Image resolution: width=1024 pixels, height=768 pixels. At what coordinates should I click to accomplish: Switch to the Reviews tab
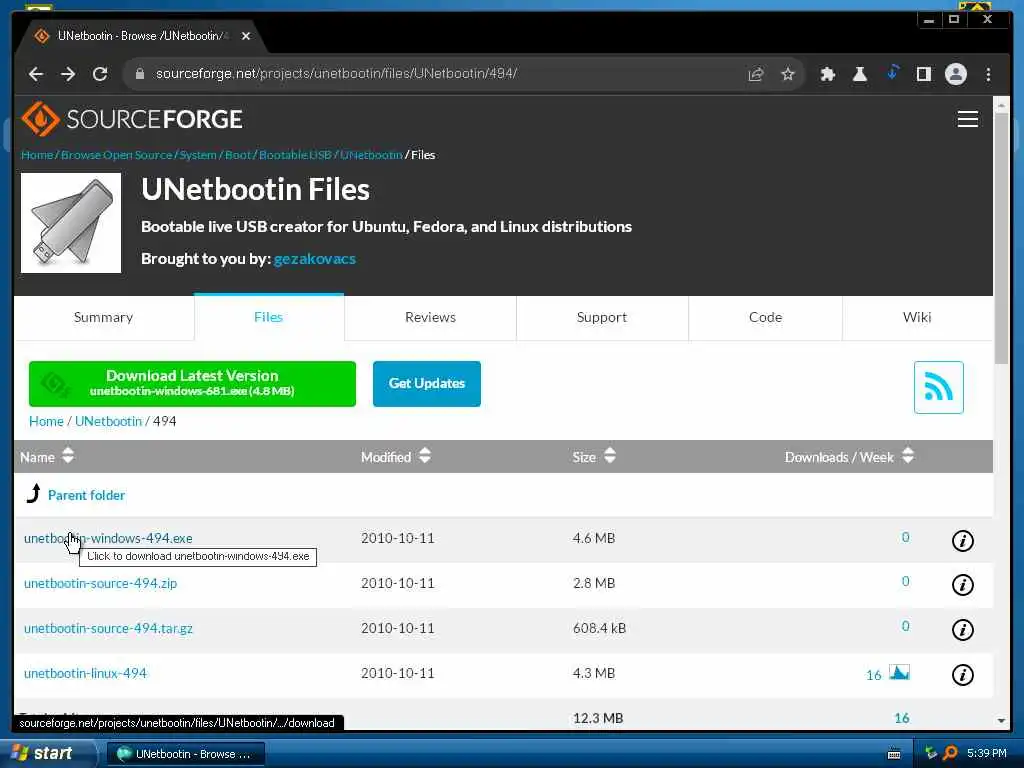point(430,317)
